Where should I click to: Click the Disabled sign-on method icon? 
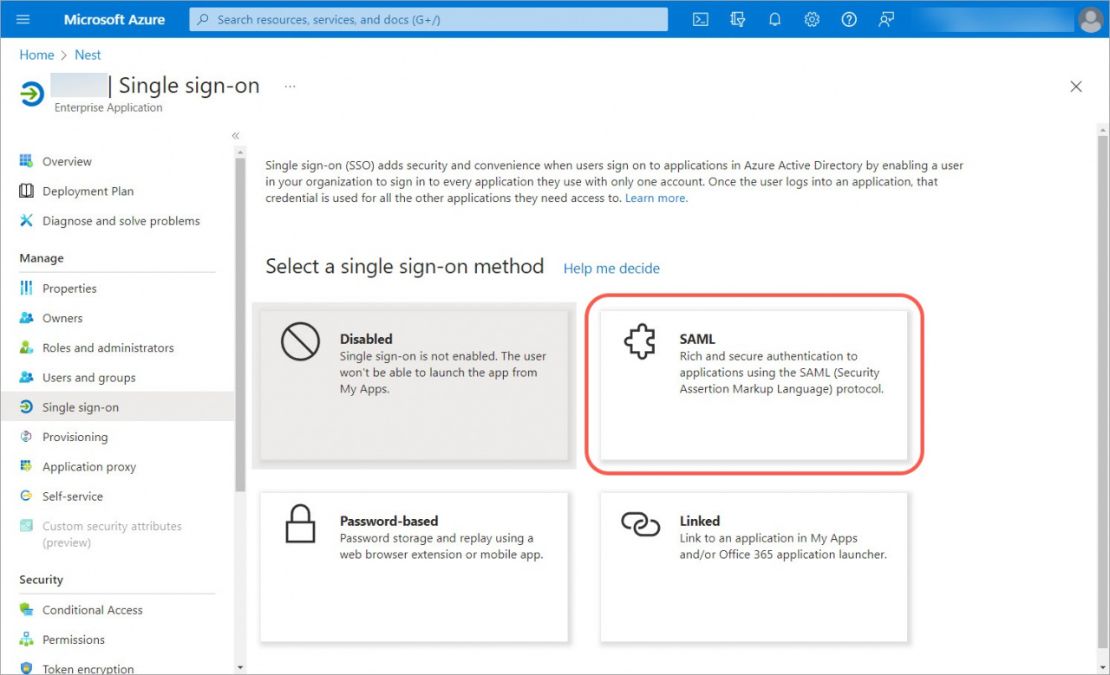(x=300, y=341)
